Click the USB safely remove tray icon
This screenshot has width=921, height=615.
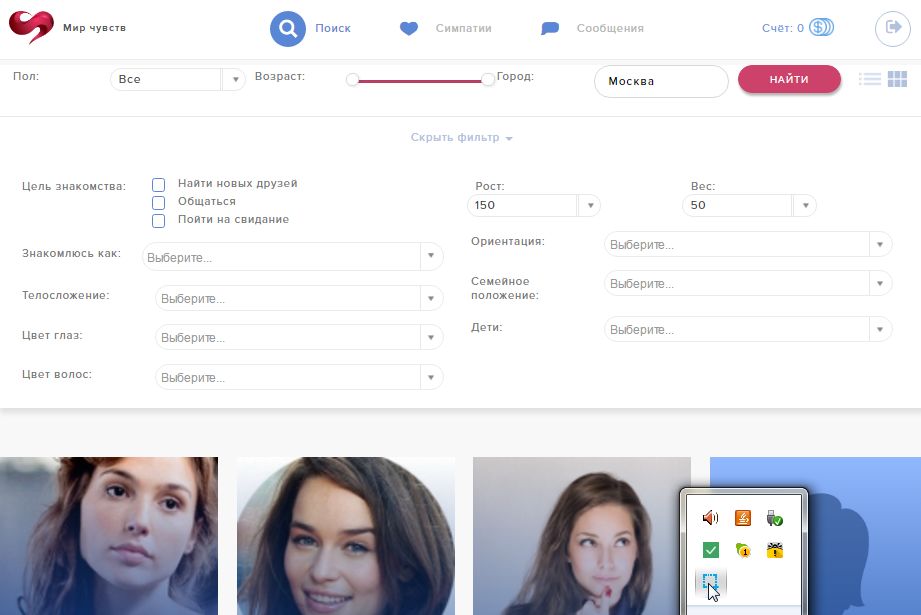(774, 518)
